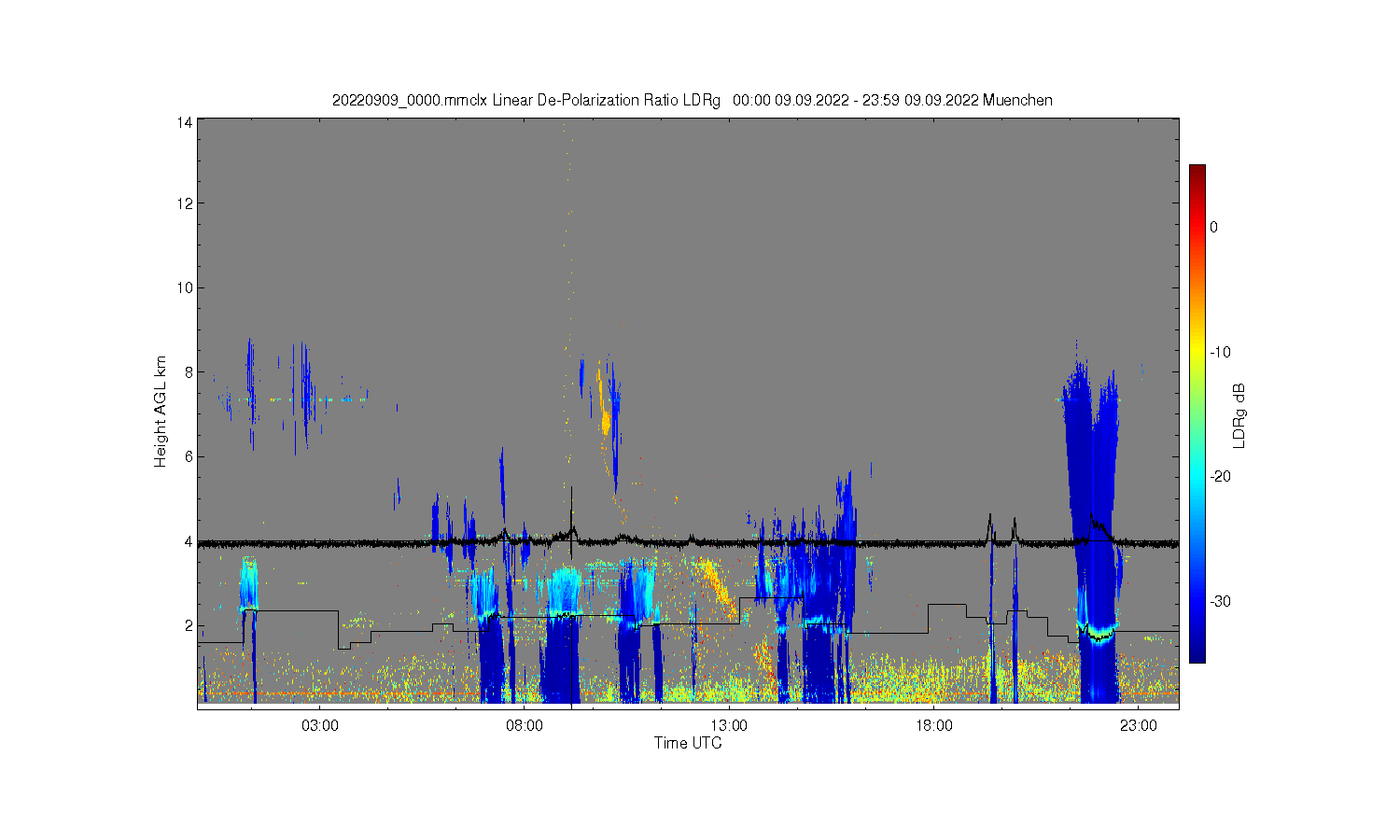Click the height tick label 8
Screen dimensions: 1400x840
pyautogui.click(x=189, y=372)
